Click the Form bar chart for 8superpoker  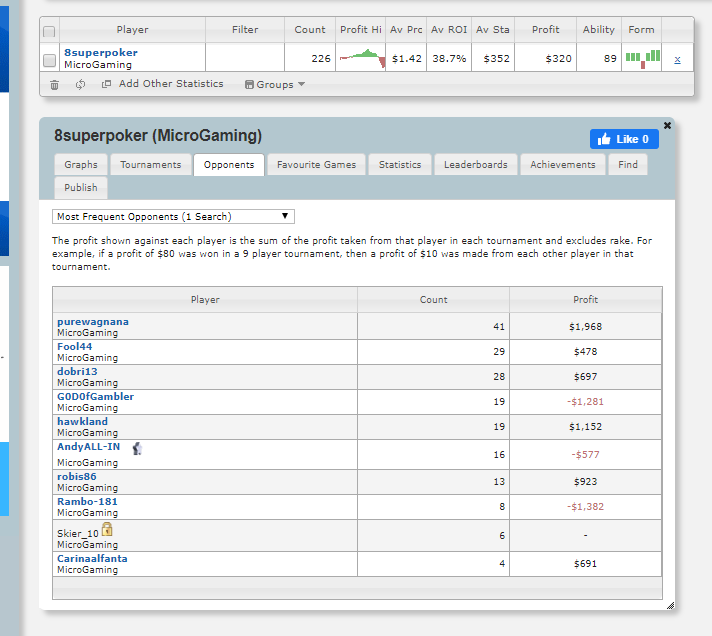[643, 59]
